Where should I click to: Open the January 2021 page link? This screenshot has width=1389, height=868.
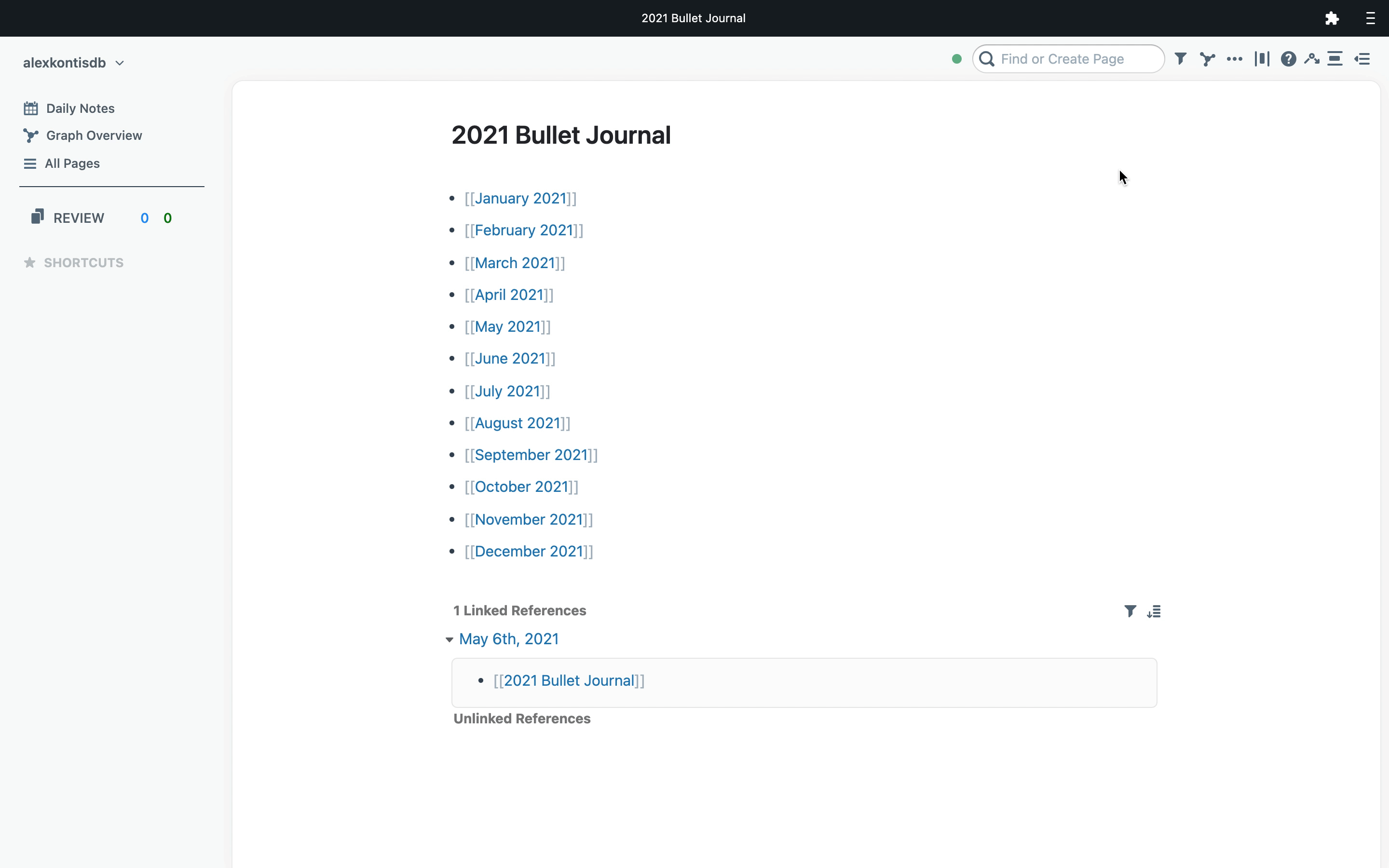pos(520,198)
